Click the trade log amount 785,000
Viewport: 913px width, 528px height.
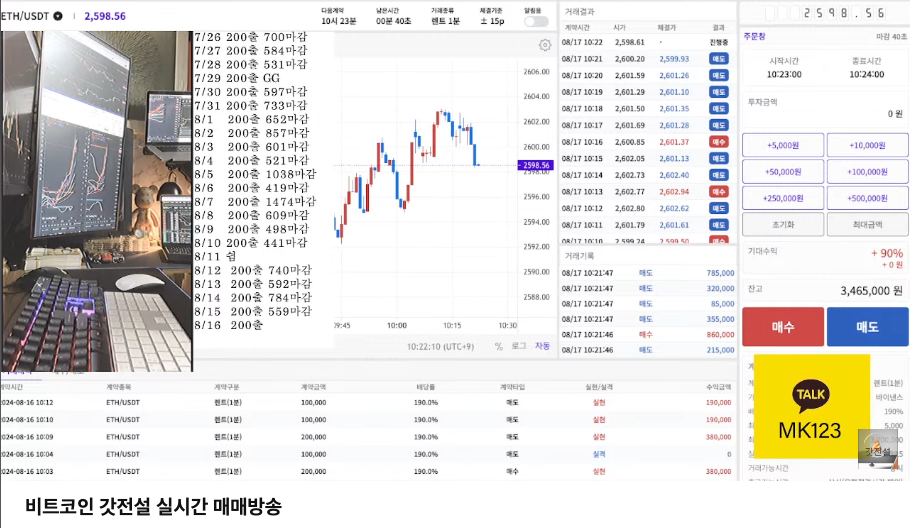[720, 273]
